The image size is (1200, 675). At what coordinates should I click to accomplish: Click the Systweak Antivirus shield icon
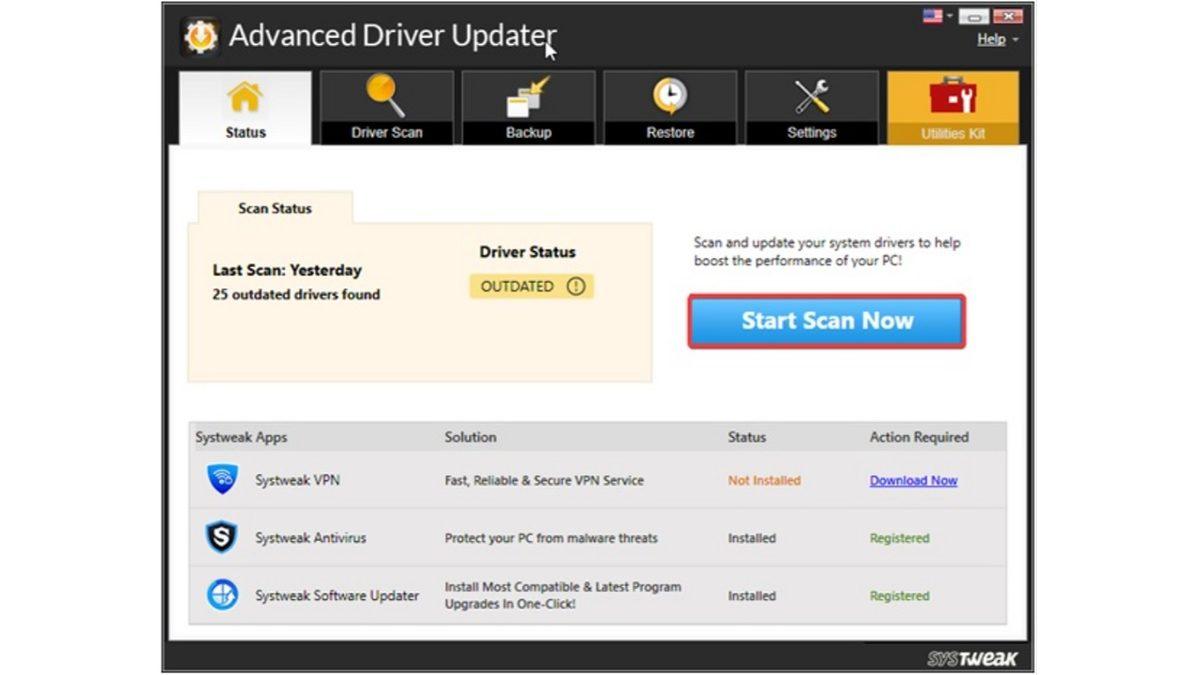222,538
